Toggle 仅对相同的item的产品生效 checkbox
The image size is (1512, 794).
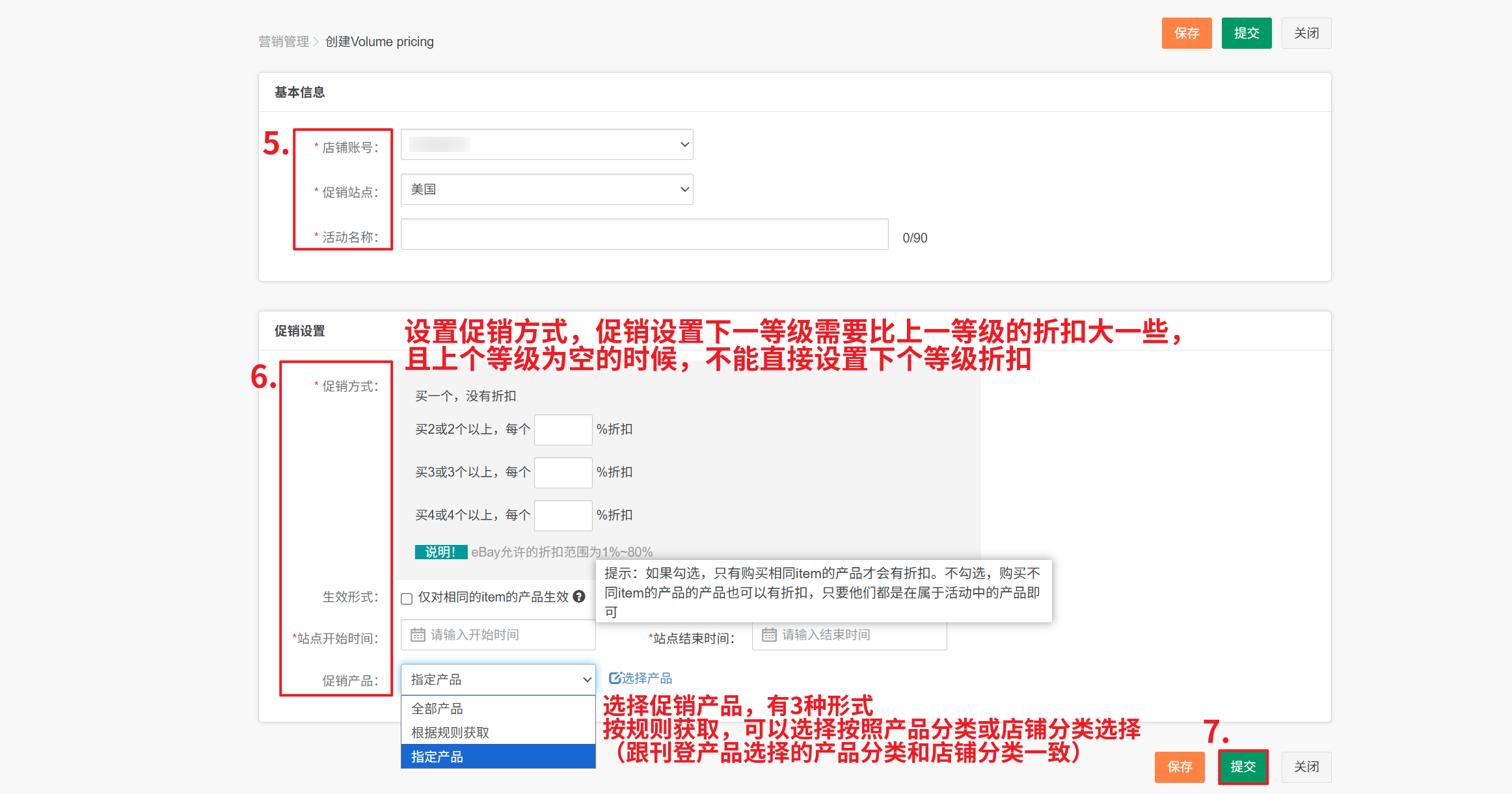407,598
